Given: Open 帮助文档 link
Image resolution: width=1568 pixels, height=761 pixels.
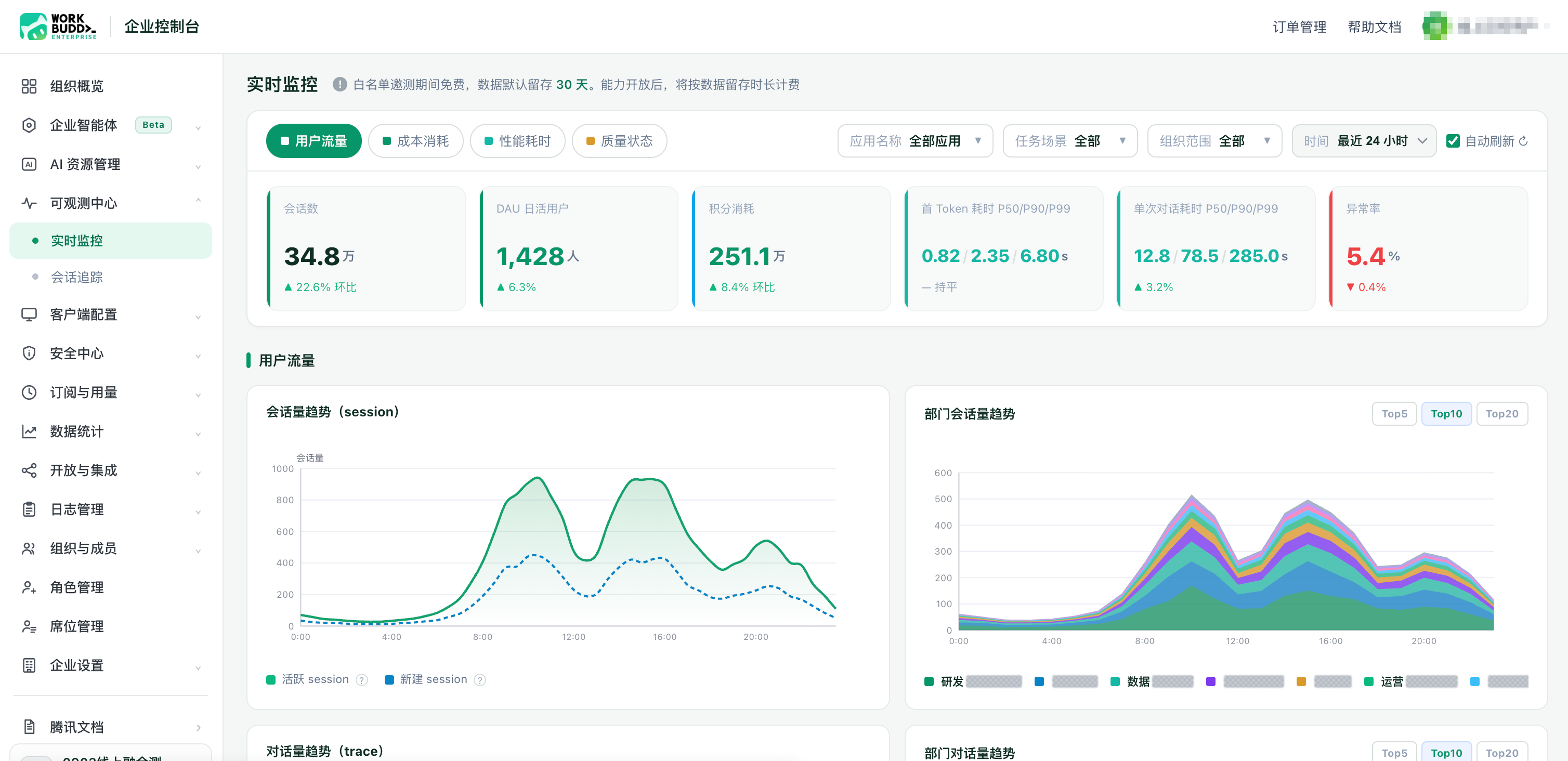Looking at the screenshot, I should point(1374,27).
